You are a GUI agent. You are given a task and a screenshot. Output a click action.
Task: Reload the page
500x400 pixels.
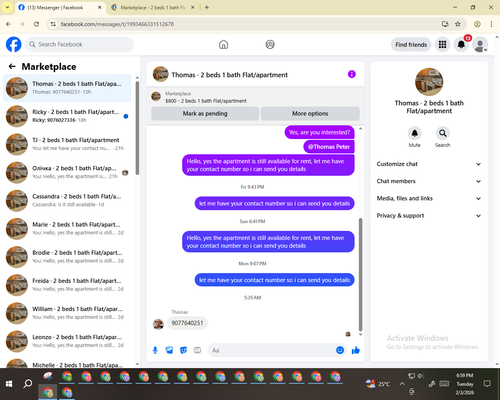coord(36,24)
